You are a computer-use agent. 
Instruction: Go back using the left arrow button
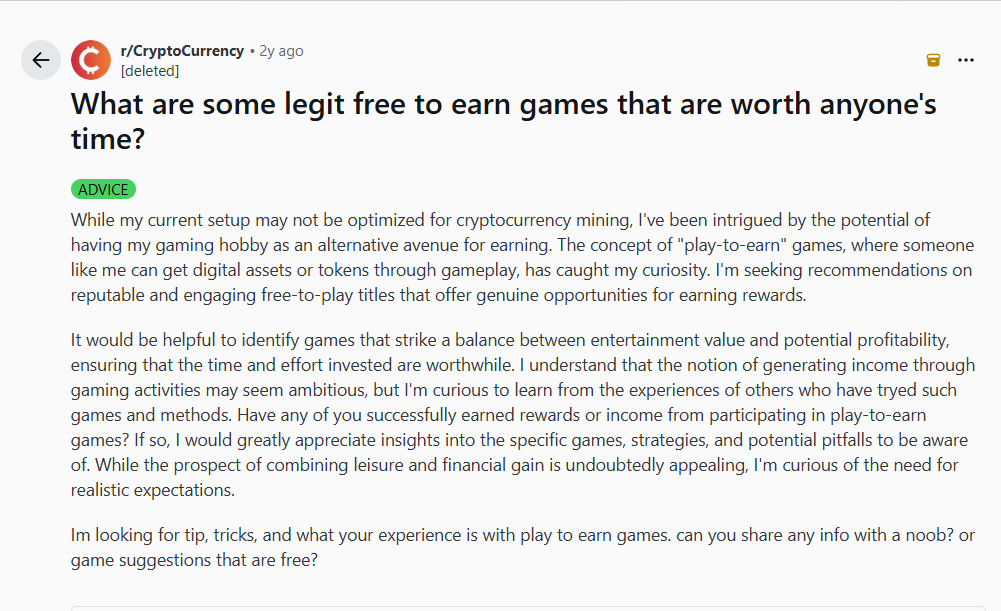pos(41,60)
